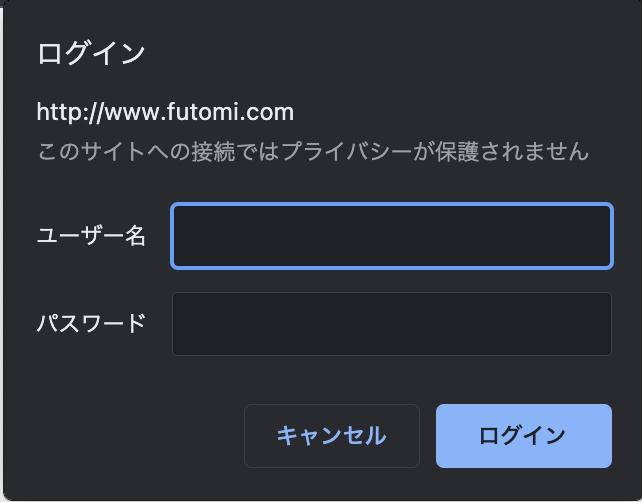Click the ログイン dialog title

point(91,54)
